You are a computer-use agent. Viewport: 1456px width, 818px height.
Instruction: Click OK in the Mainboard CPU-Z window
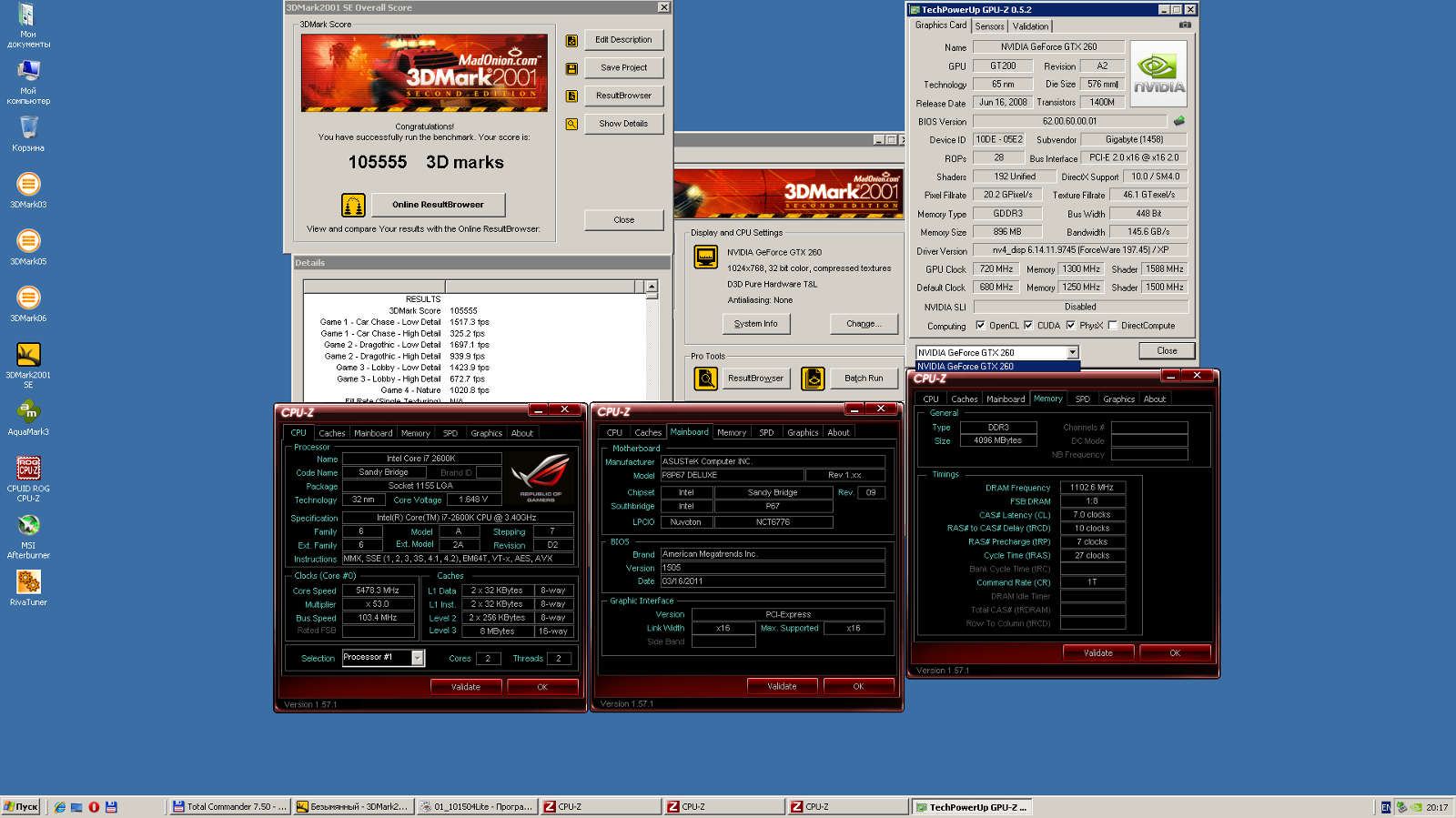coord(858,687)
